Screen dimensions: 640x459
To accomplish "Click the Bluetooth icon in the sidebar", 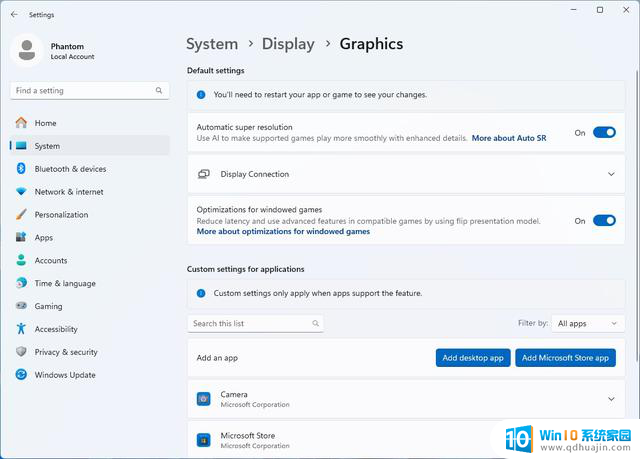I will (x=21, y=168).
